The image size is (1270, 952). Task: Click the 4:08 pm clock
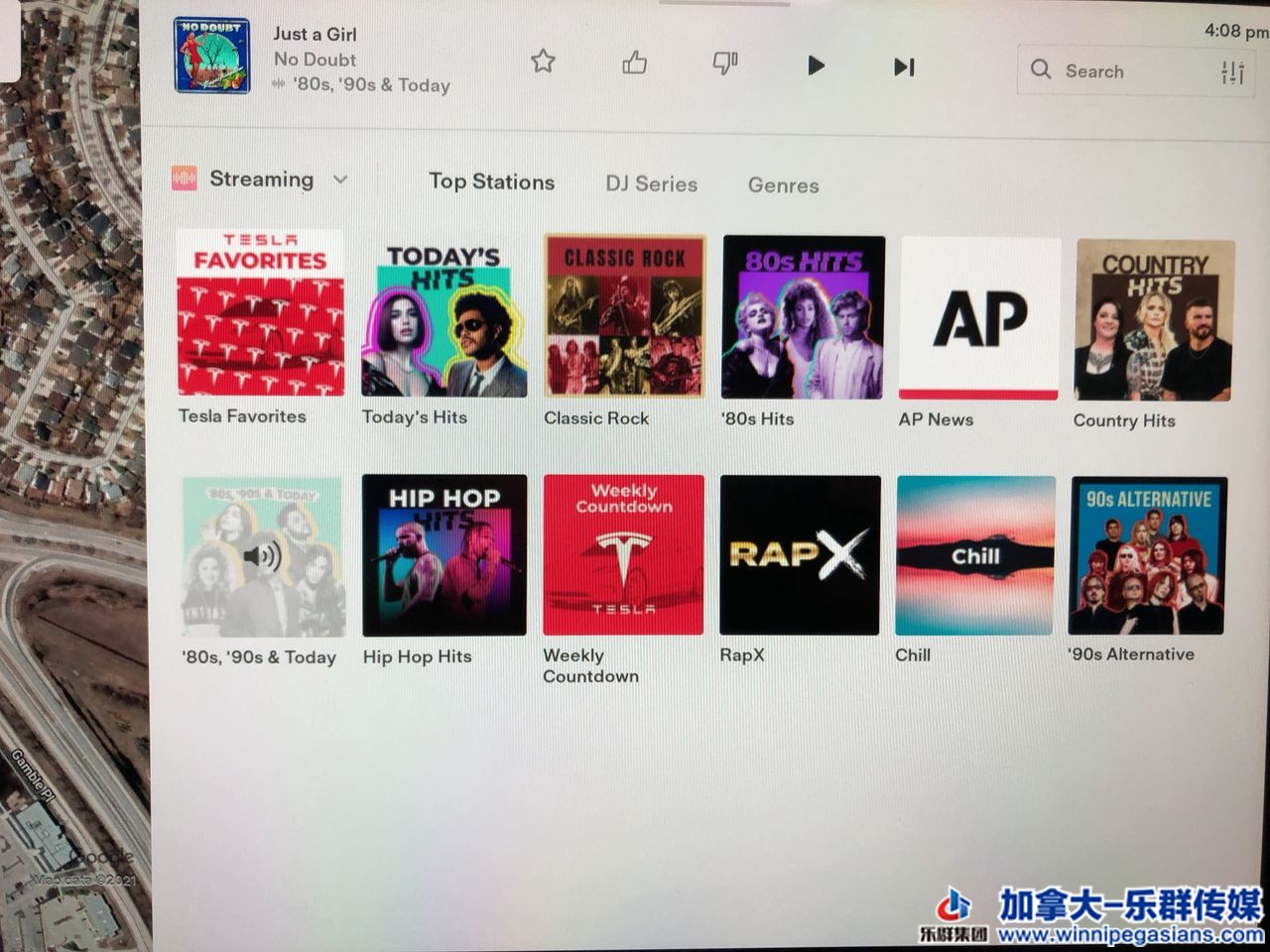[1236, 32]
